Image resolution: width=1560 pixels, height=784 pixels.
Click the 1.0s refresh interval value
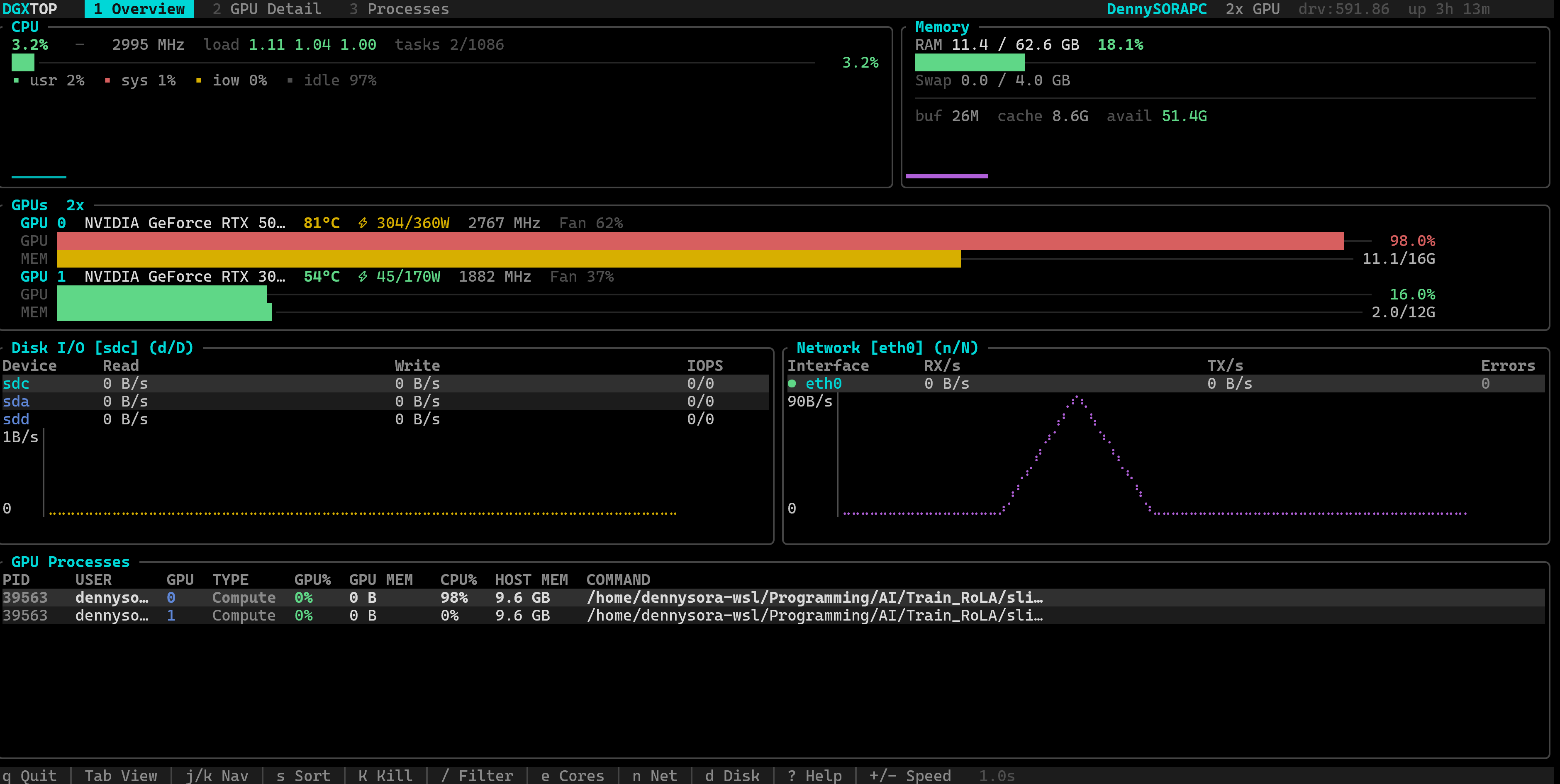997,776
